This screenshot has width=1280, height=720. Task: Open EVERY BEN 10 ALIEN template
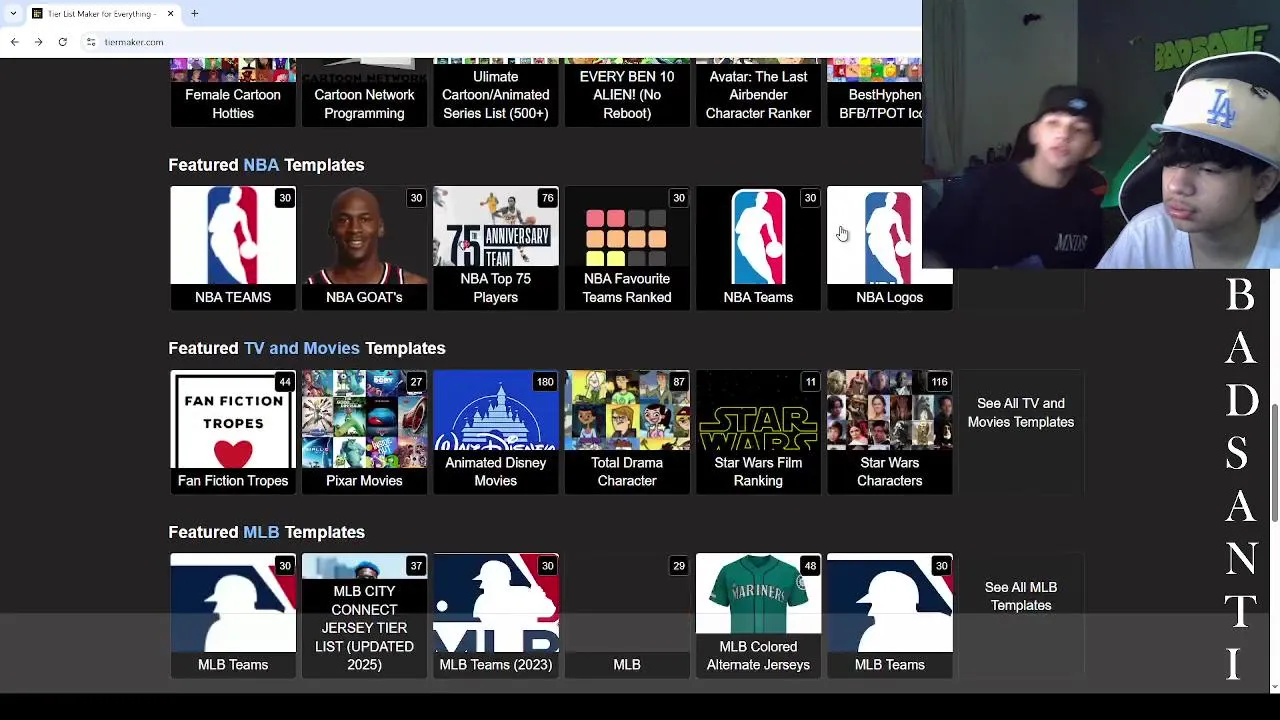tap(627, 92)
